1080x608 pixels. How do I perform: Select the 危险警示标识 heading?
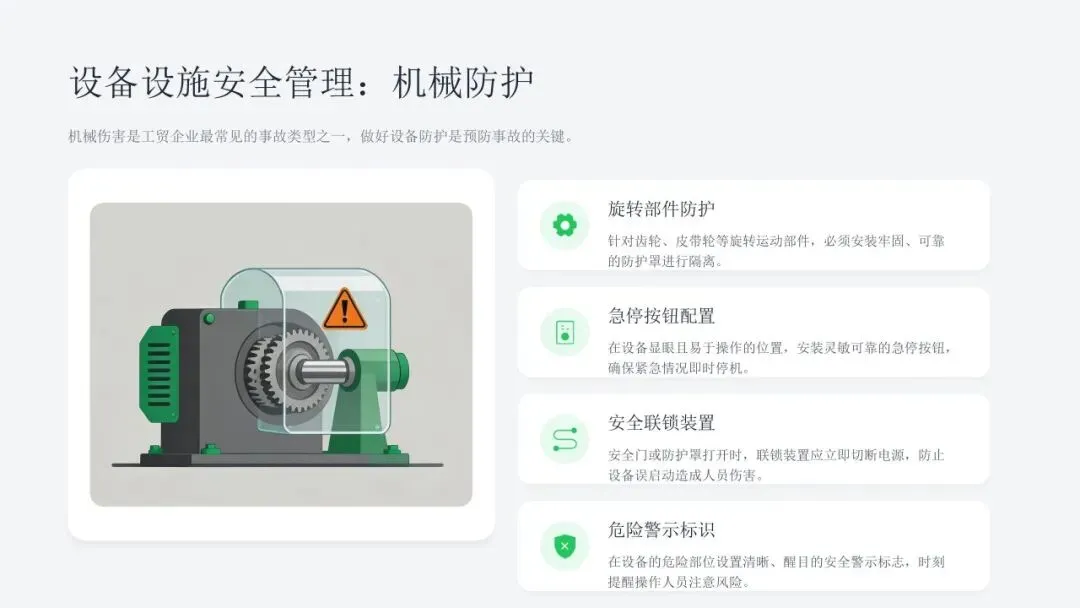(x=661, y=530)
